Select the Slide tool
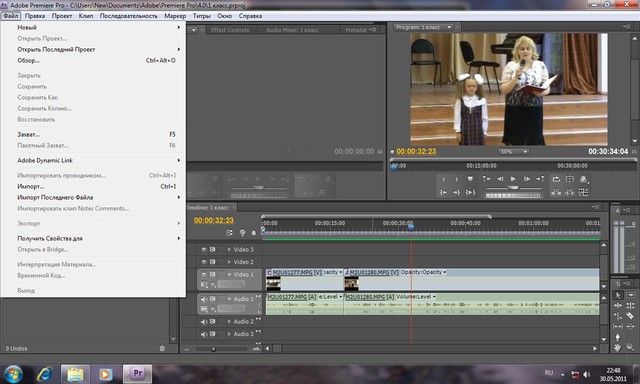 (x=630, y=326)
